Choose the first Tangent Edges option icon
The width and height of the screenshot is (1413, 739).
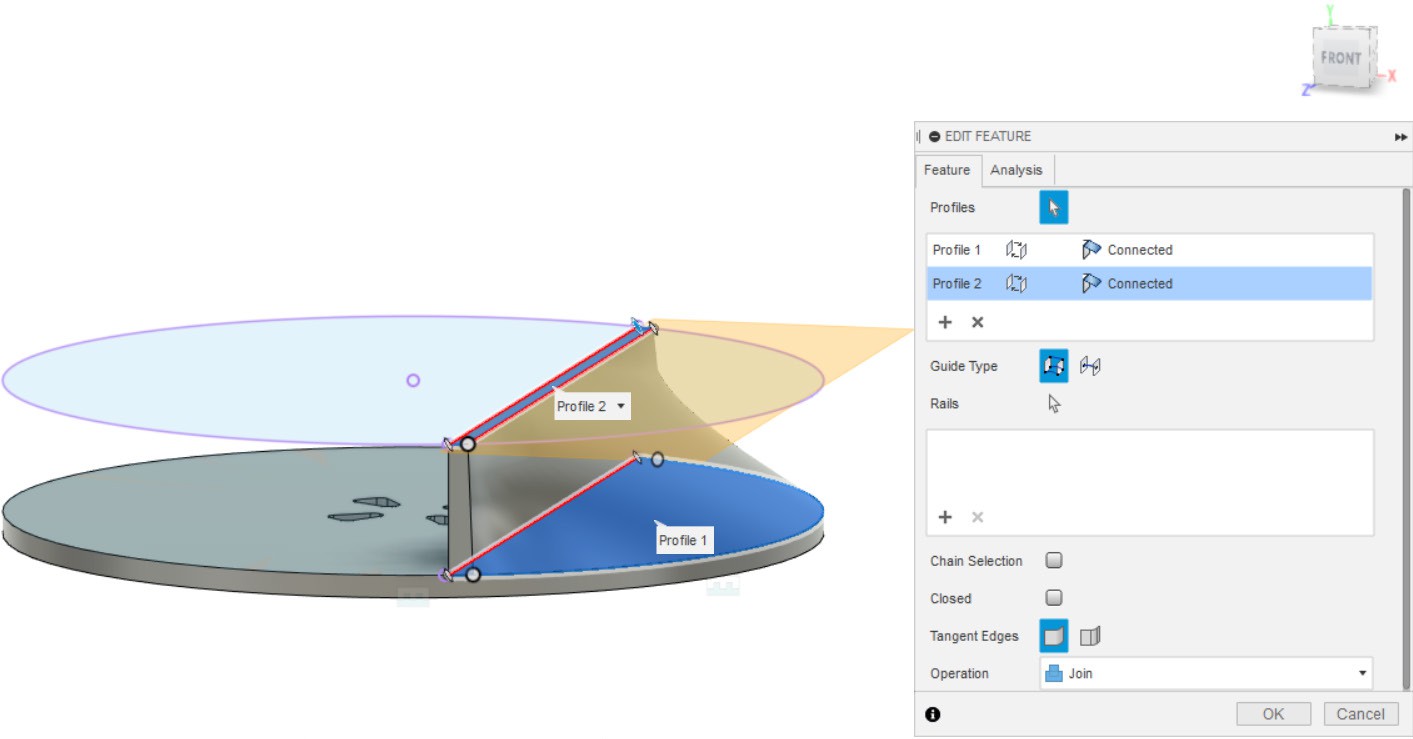click(x=1053, y=636)
